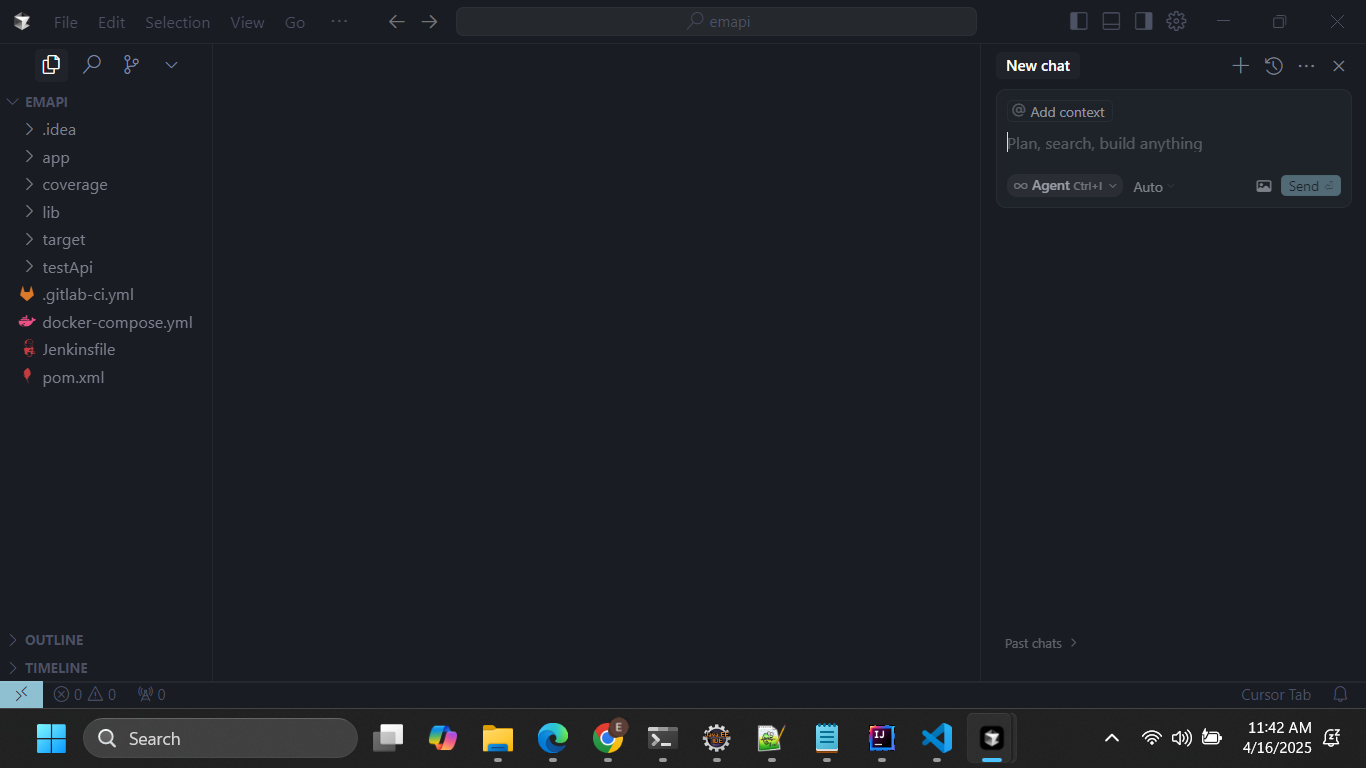Open the Agent mode dropdown
The width and height of the screenshot is (1366, 768).
(x=1065, y=186)
